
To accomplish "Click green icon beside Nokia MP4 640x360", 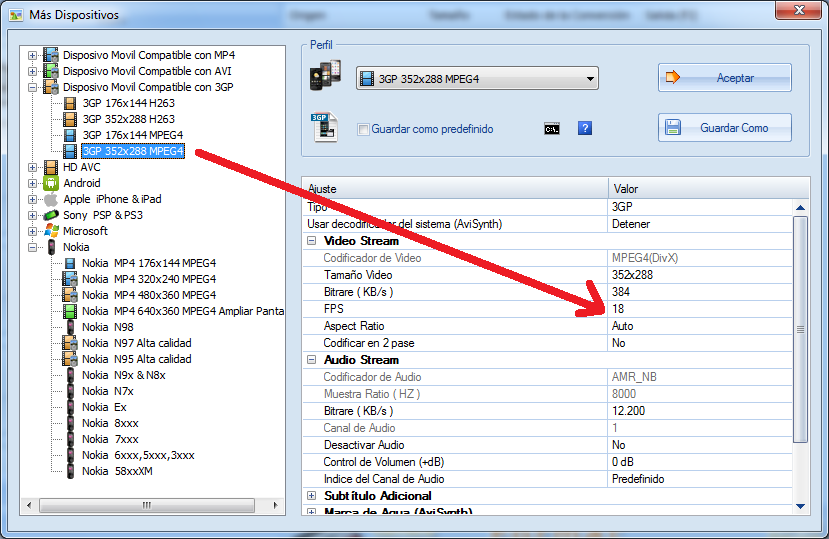I will 70,311.
